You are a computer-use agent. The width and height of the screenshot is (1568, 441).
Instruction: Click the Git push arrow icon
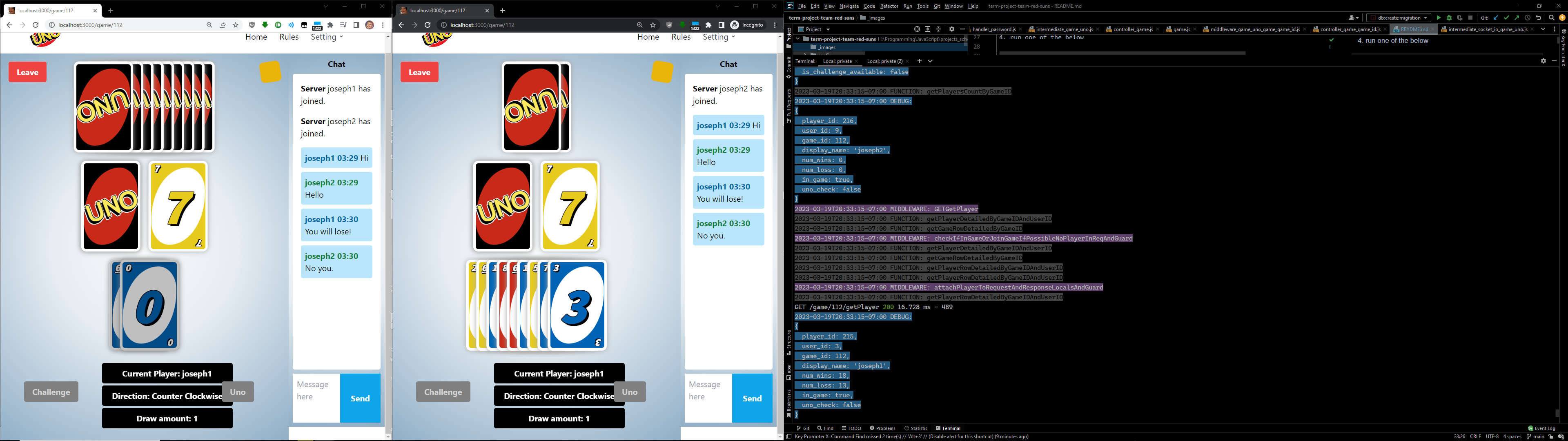click(x=1516, y=18)
